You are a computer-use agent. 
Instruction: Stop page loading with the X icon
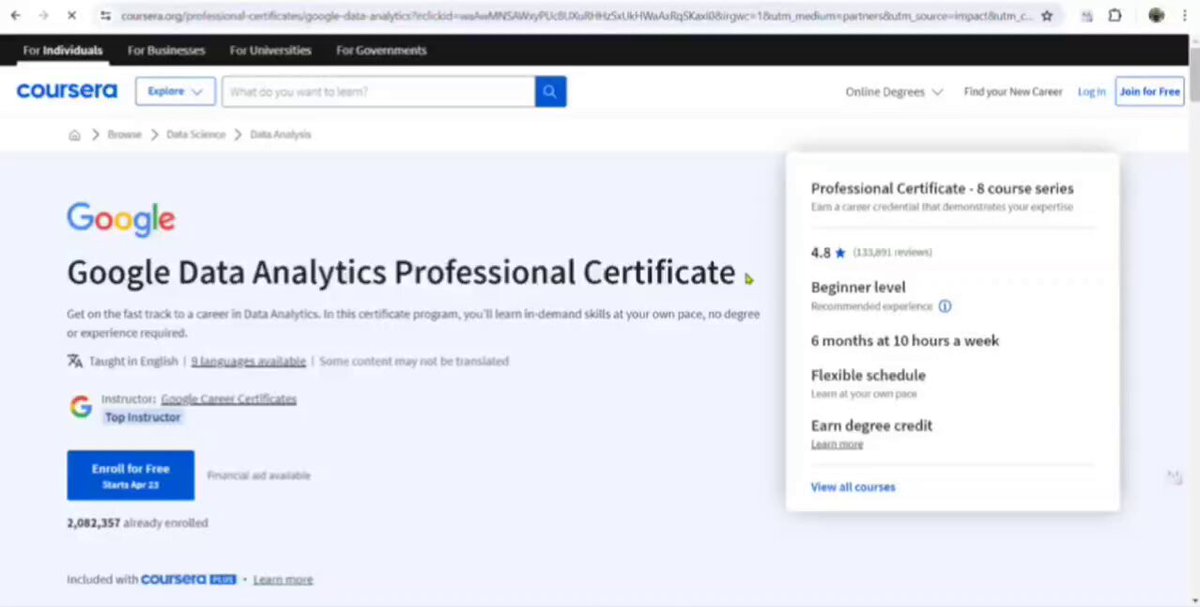tap(74, 16)
